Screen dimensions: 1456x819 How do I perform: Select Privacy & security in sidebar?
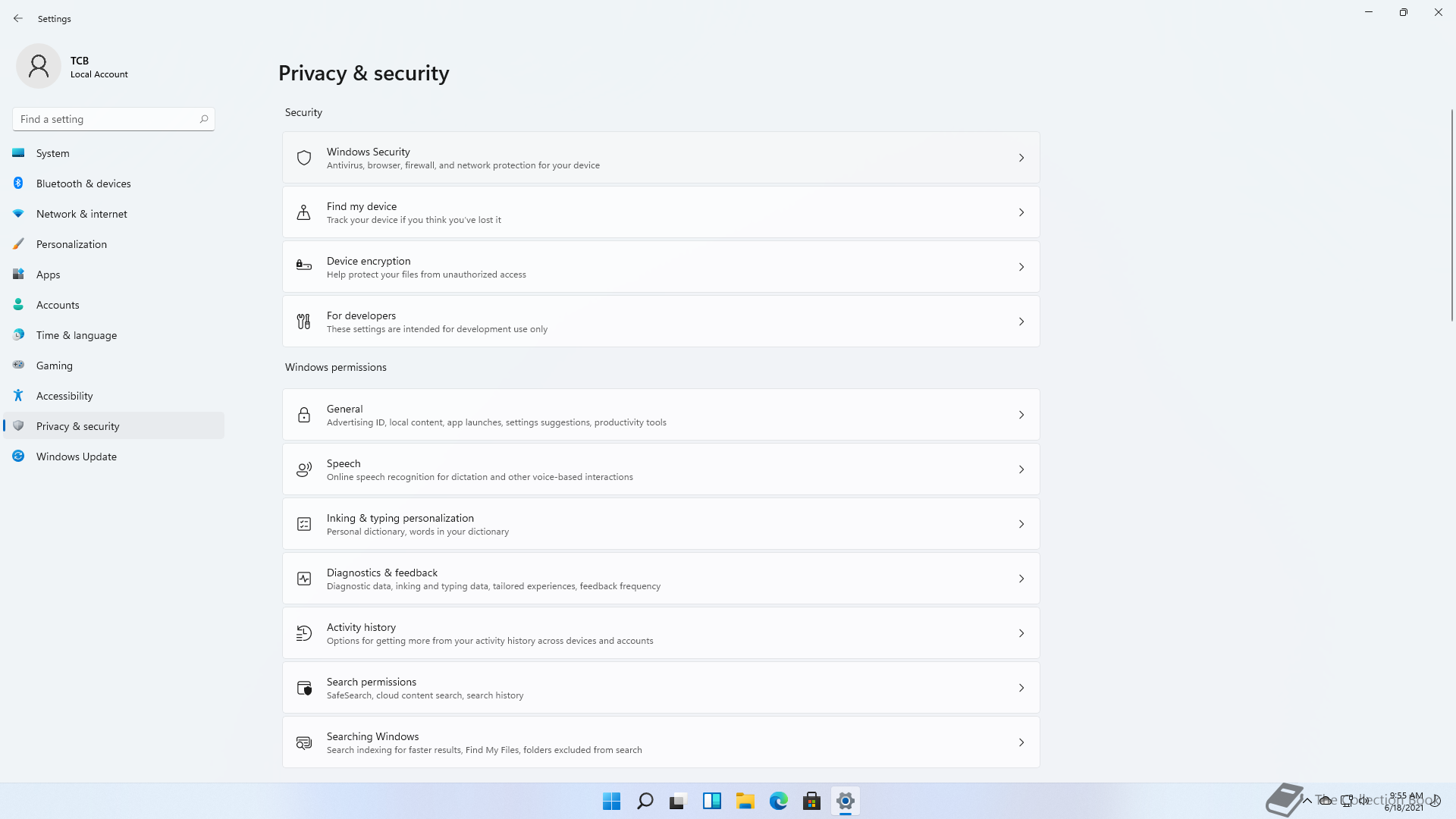coord(114,426)
